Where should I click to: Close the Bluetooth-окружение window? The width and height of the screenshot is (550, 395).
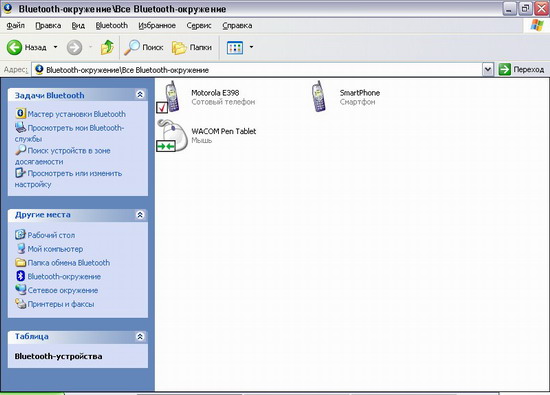click(x=542, y=8)
